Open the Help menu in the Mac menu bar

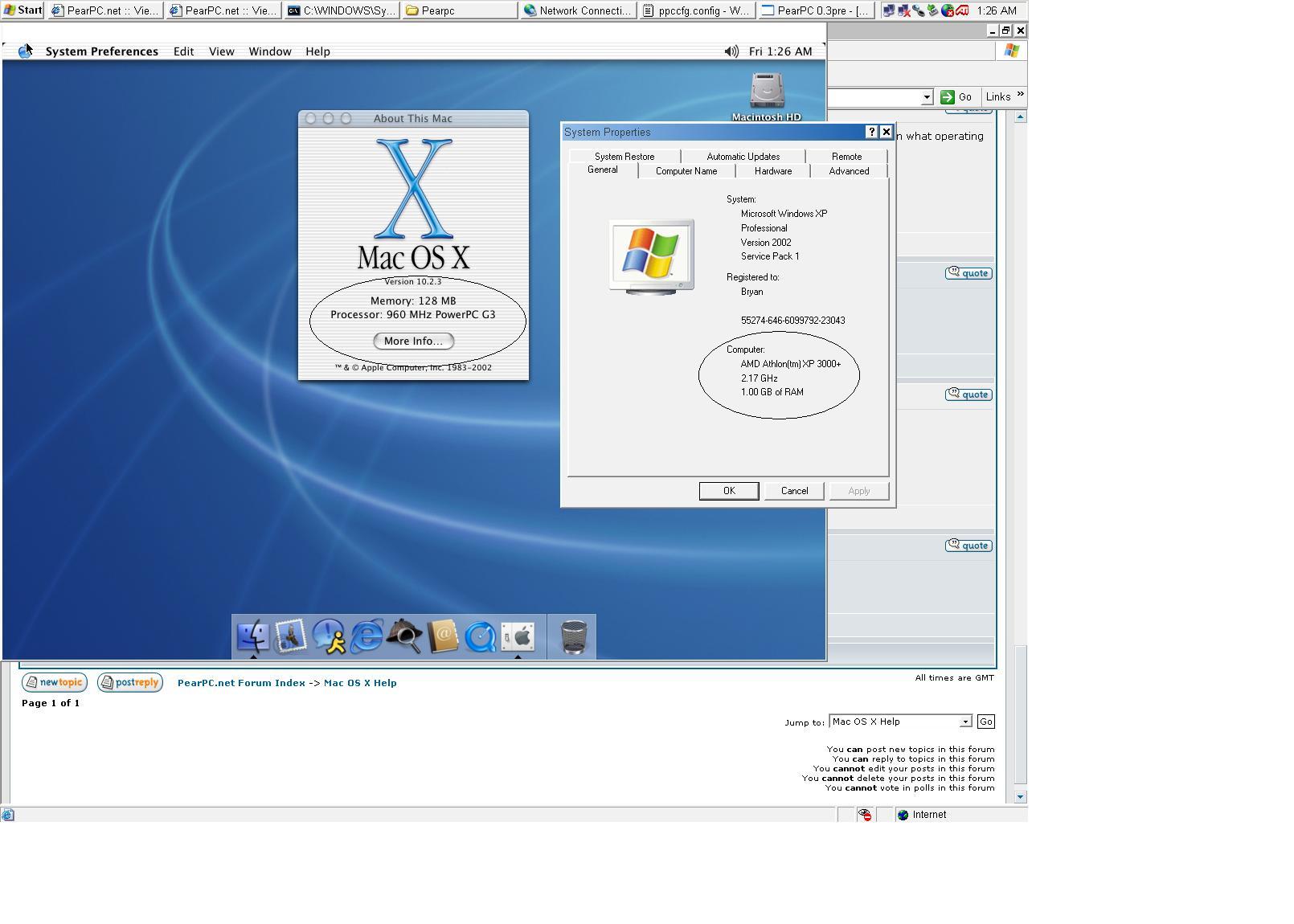317,51
